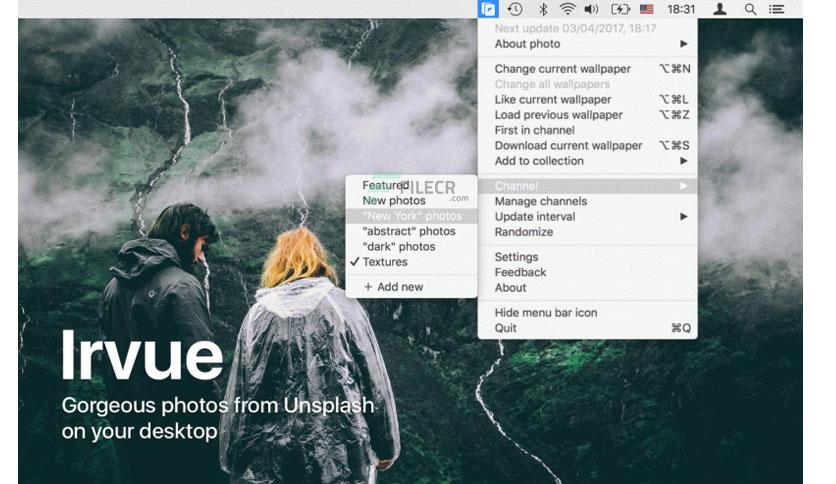The image size is (836, 484).
Task: Open the US flag input menu
Action: pyautogui.click(x=647, y=9)
